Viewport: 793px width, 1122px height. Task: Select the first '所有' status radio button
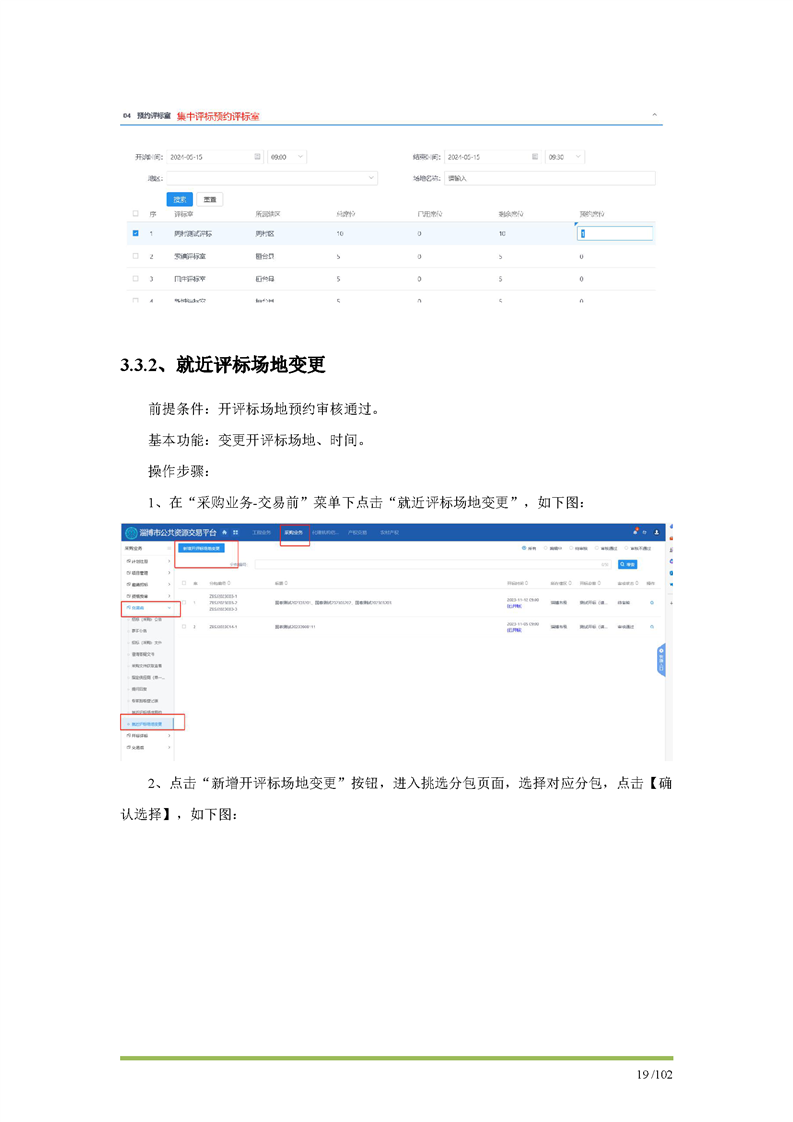click(x=524, y=549)
